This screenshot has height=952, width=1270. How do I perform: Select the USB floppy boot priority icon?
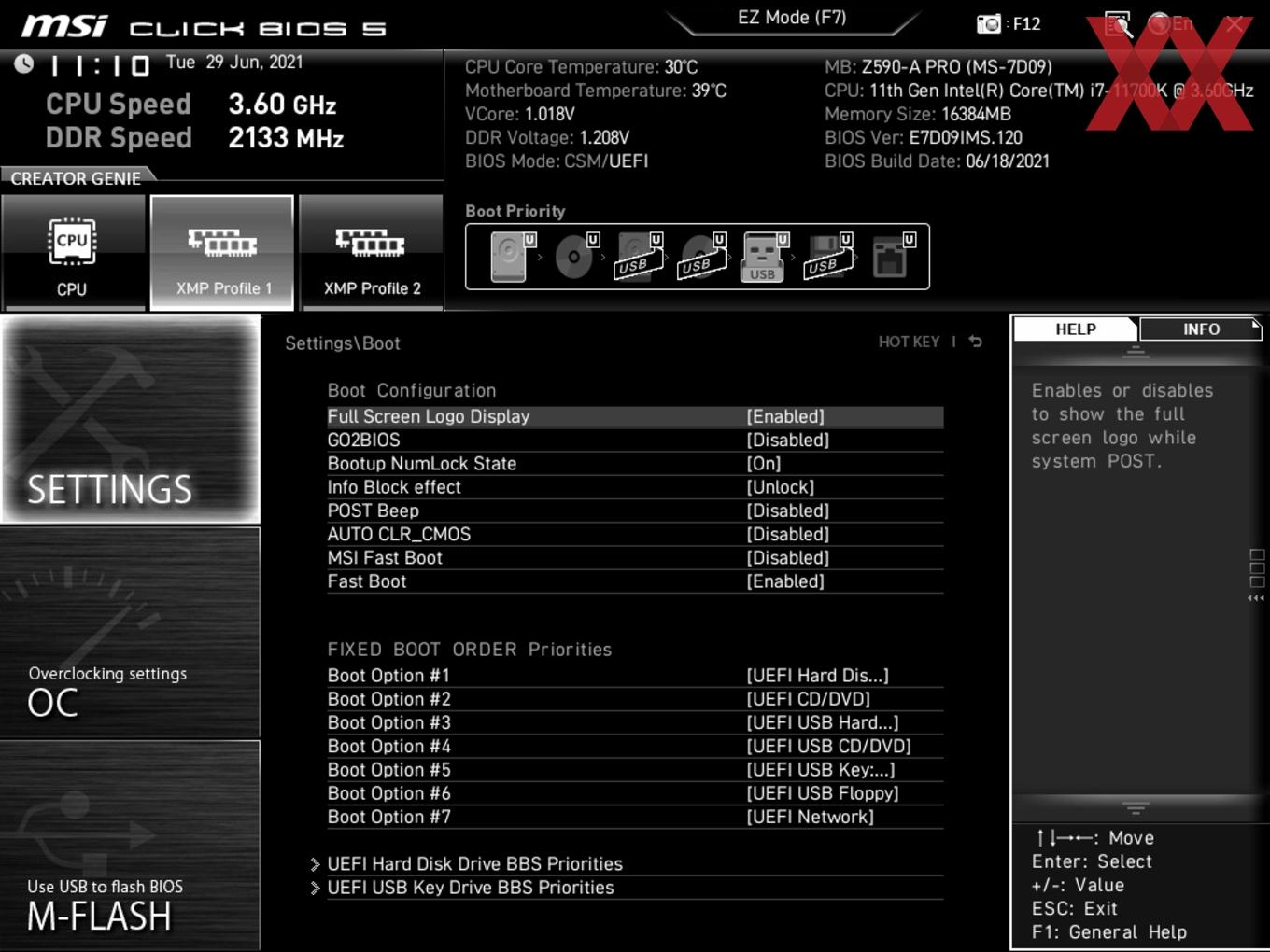pos(828,257)
